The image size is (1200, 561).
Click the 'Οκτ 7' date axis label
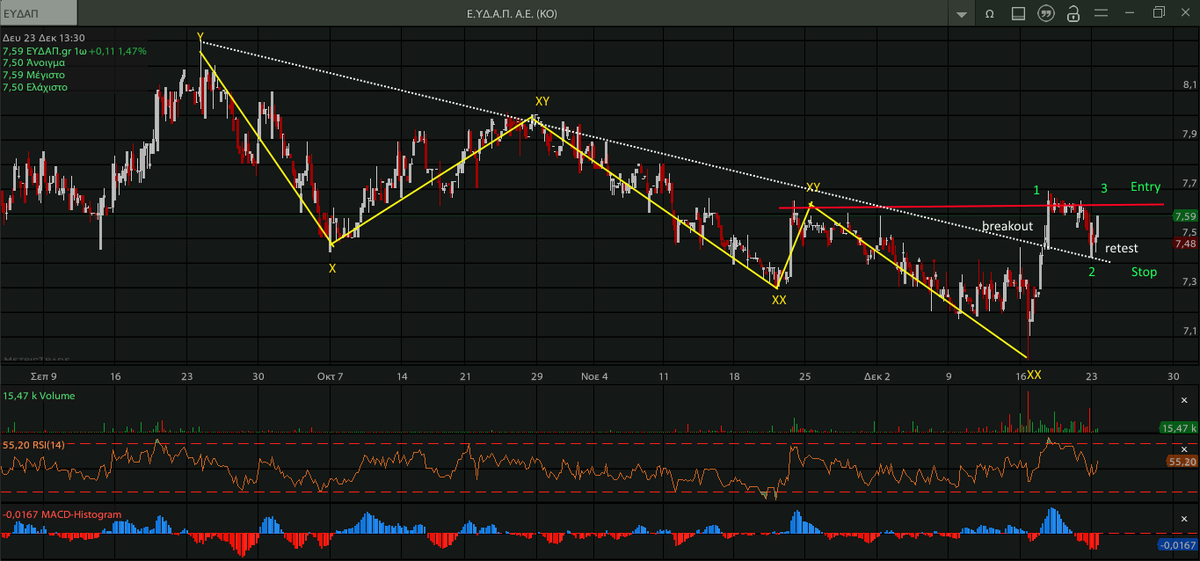tap(330, 377)
